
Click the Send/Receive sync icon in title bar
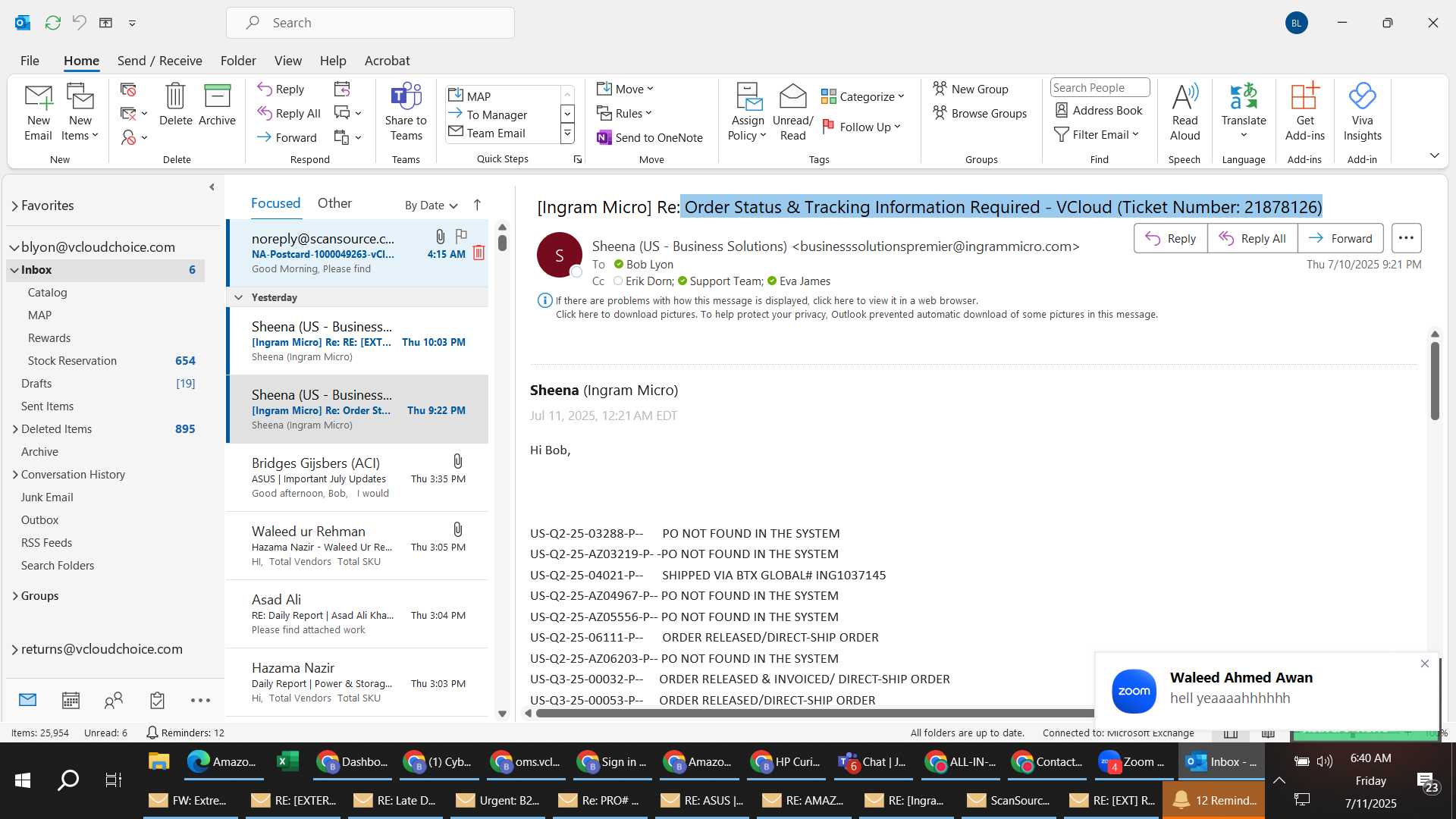52,23
